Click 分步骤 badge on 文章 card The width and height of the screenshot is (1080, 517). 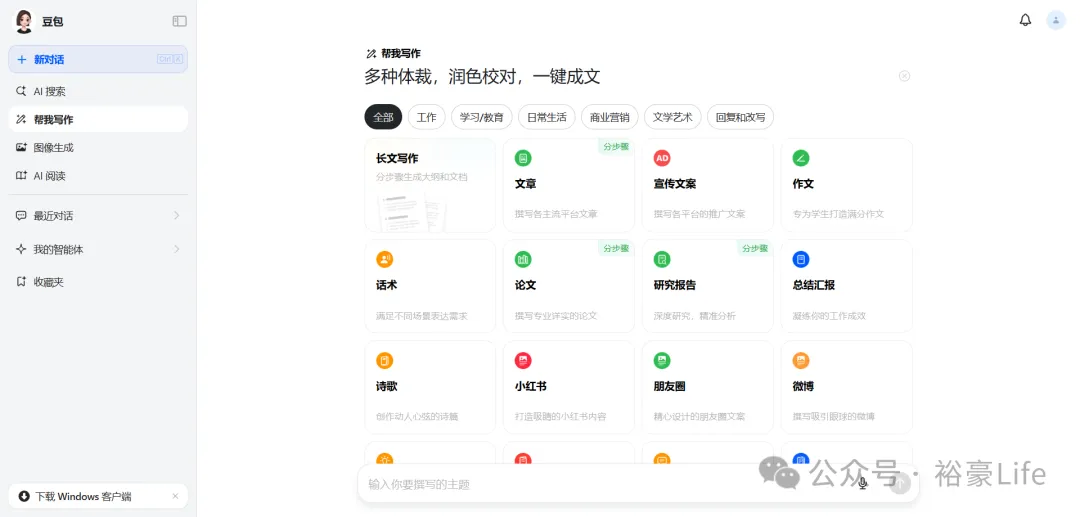(616, 147)
